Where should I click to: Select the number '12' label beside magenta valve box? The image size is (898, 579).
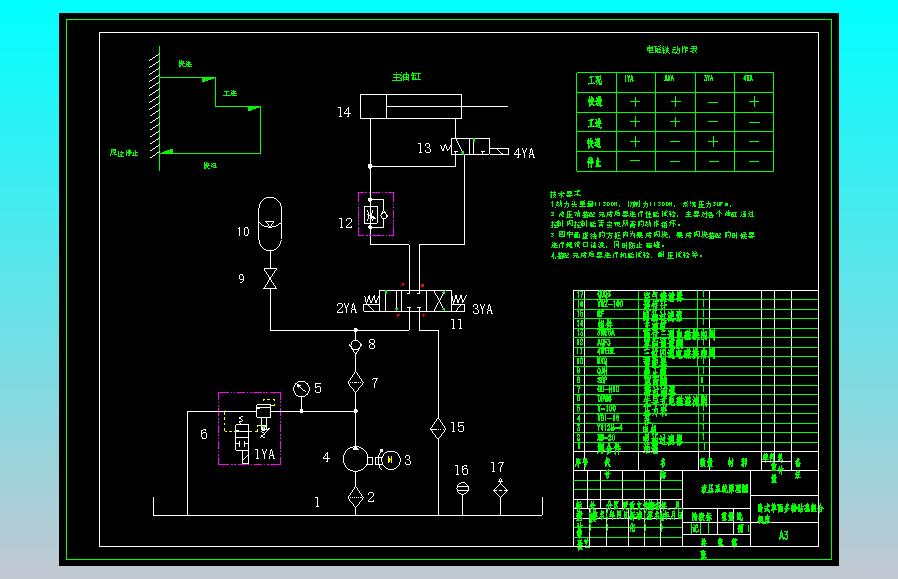(345, 223)
